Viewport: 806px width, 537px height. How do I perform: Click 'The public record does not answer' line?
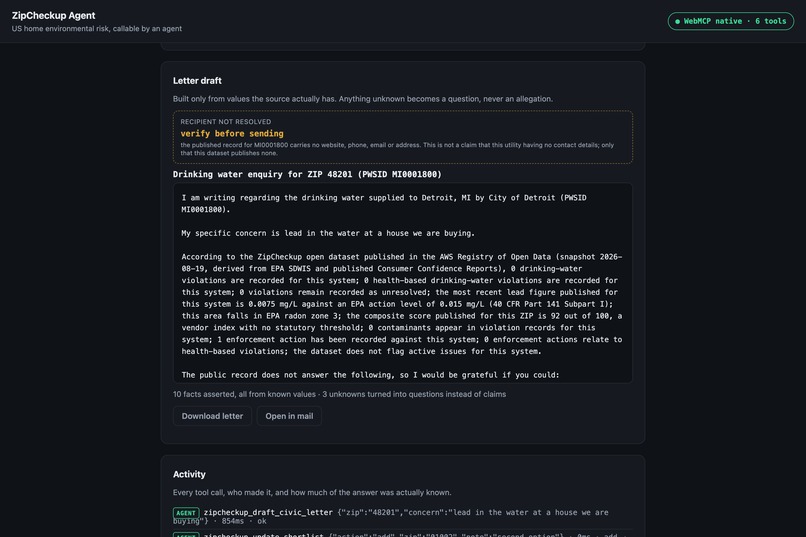tap(370, 375)
